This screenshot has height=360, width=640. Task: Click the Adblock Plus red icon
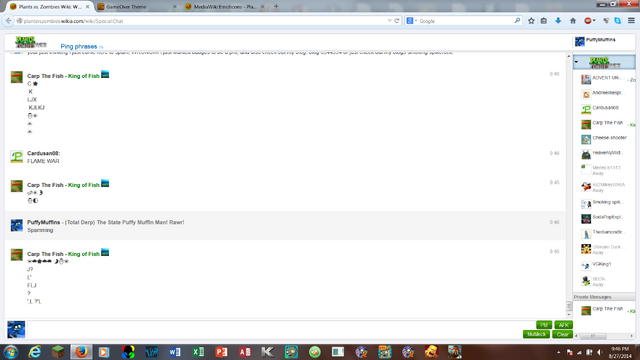click(587, 21)
